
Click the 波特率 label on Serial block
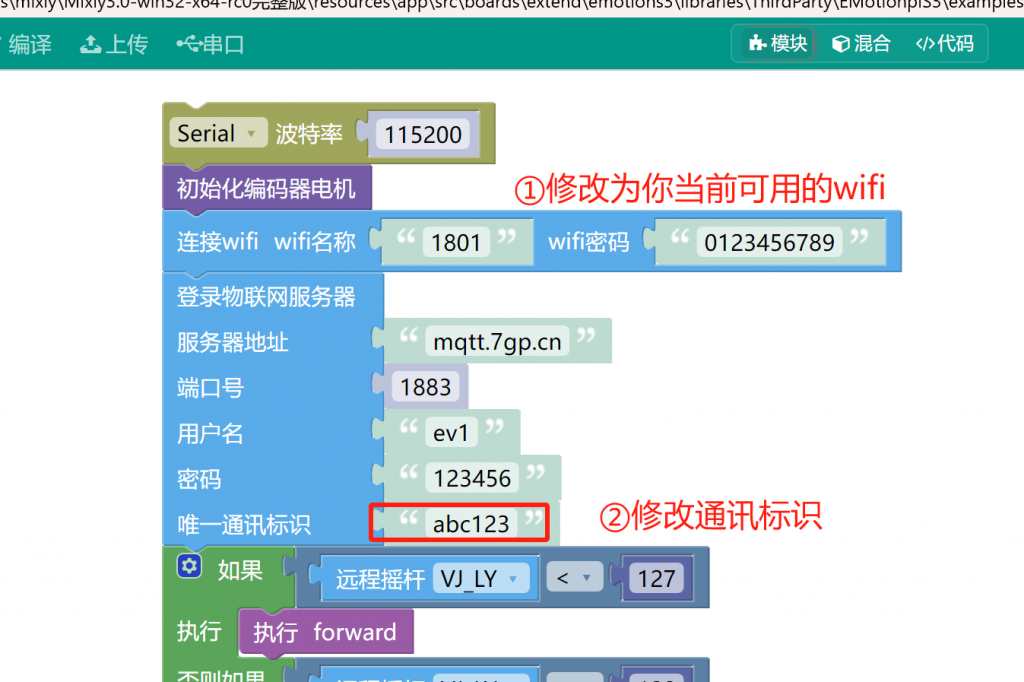(x=309, y=134)
